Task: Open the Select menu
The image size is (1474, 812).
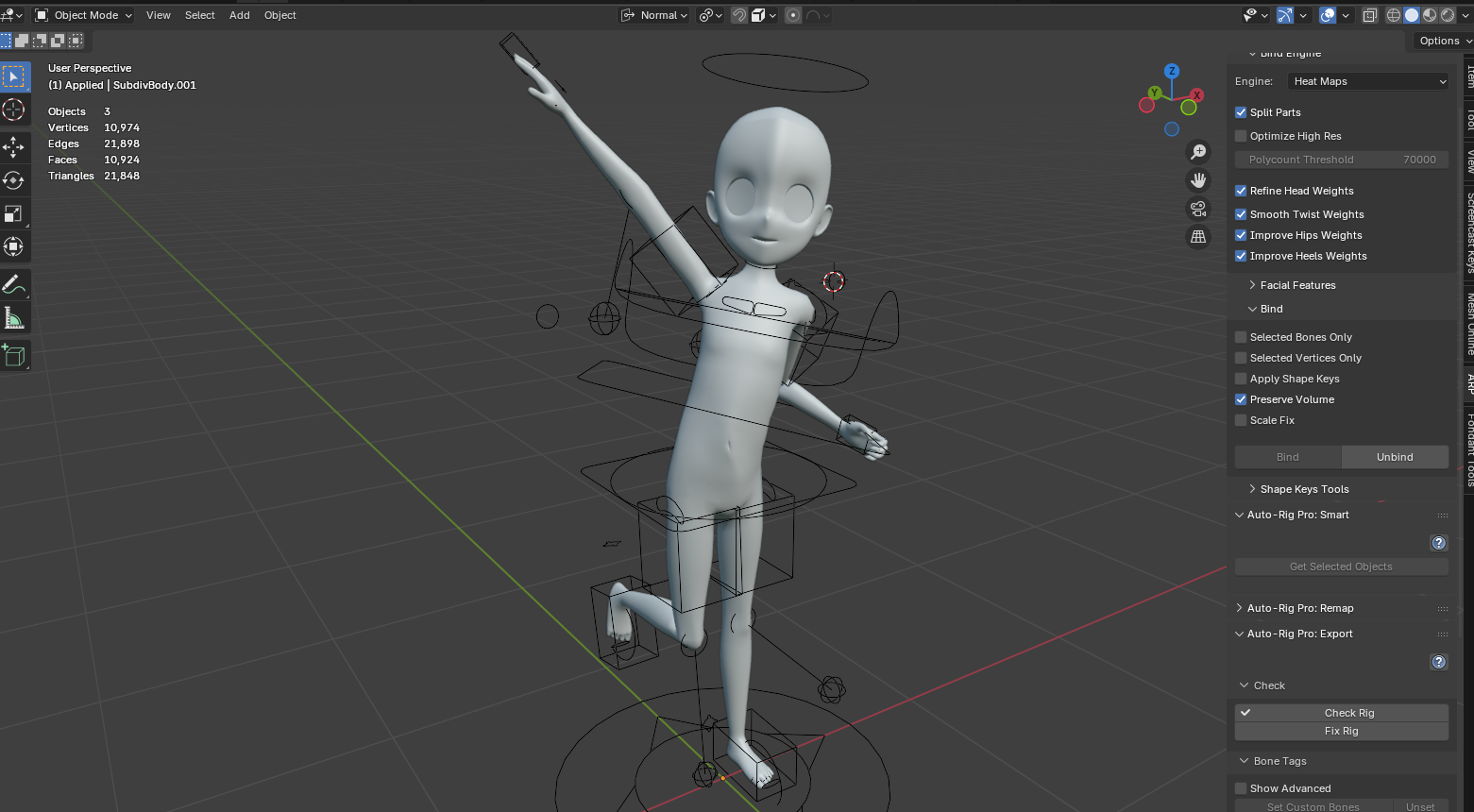Action: 200,15
